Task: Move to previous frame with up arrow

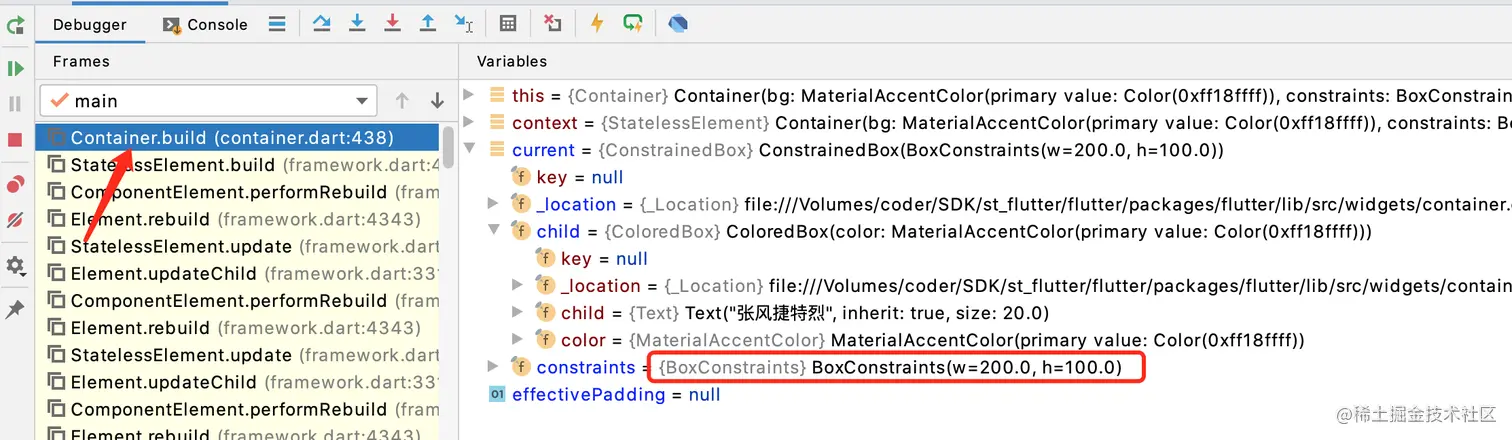Action: click(402, 101)
